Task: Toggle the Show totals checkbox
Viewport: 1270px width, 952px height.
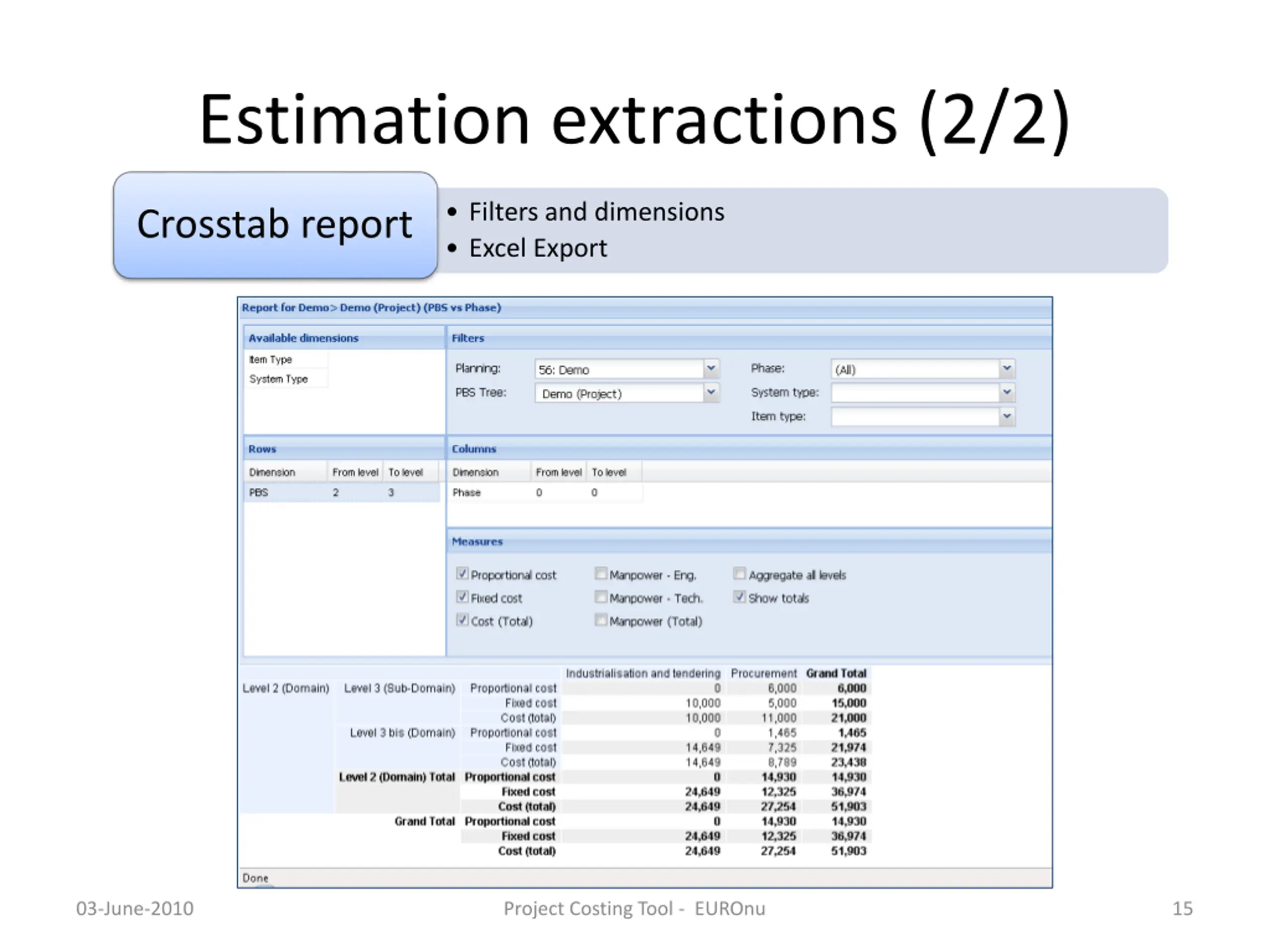Action: coord(740,597)
